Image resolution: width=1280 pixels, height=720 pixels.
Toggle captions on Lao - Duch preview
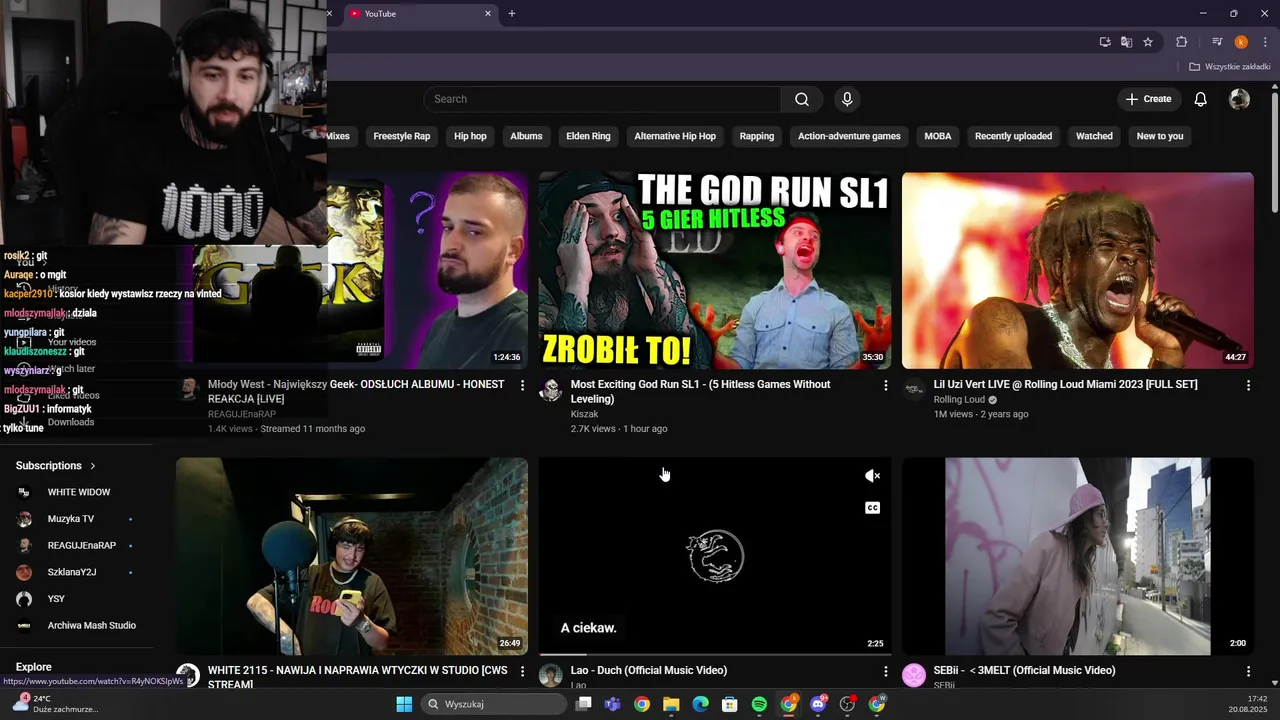[x=873, y=508]
